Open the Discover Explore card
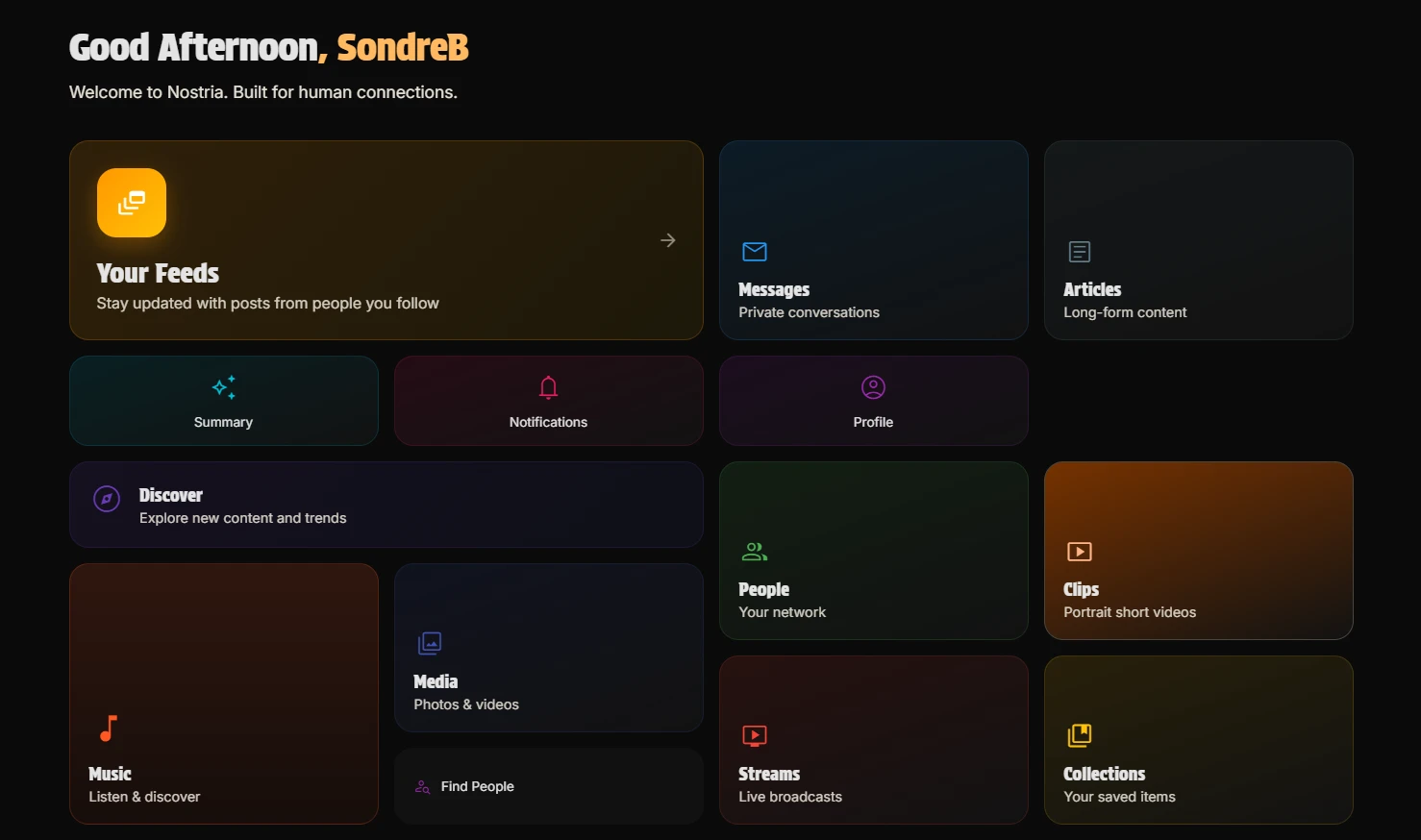Viewport: 1421px width, 840px height. point(386,505)
